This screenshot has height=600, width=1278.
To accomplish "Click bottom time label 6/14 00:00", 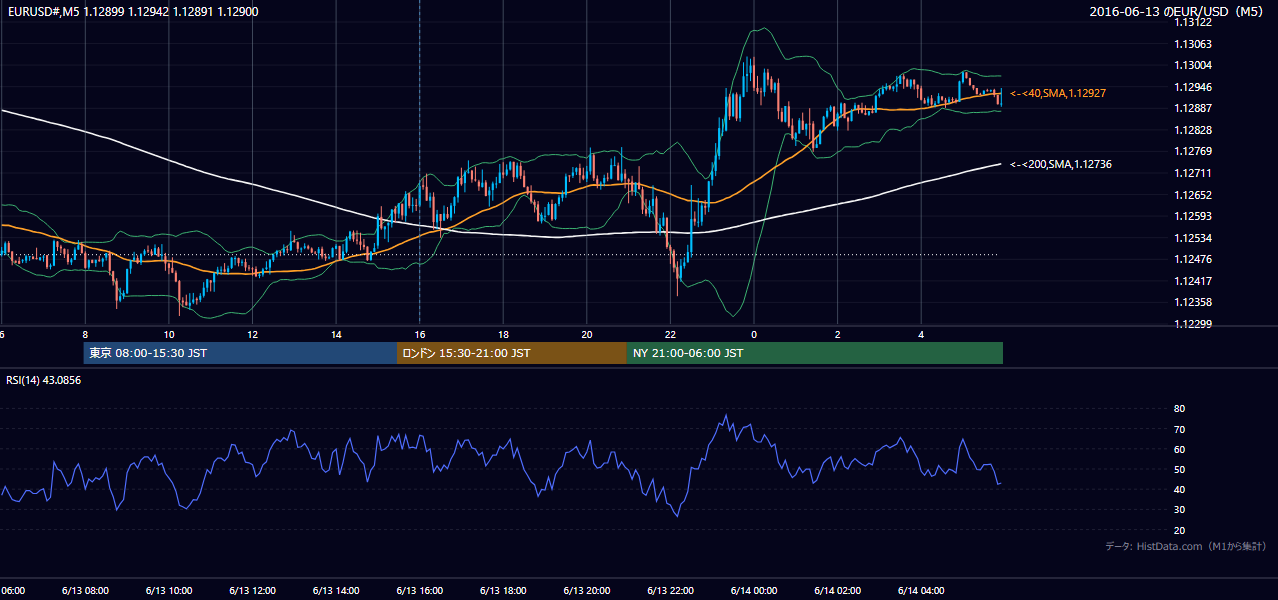I will tap(754, 590).
